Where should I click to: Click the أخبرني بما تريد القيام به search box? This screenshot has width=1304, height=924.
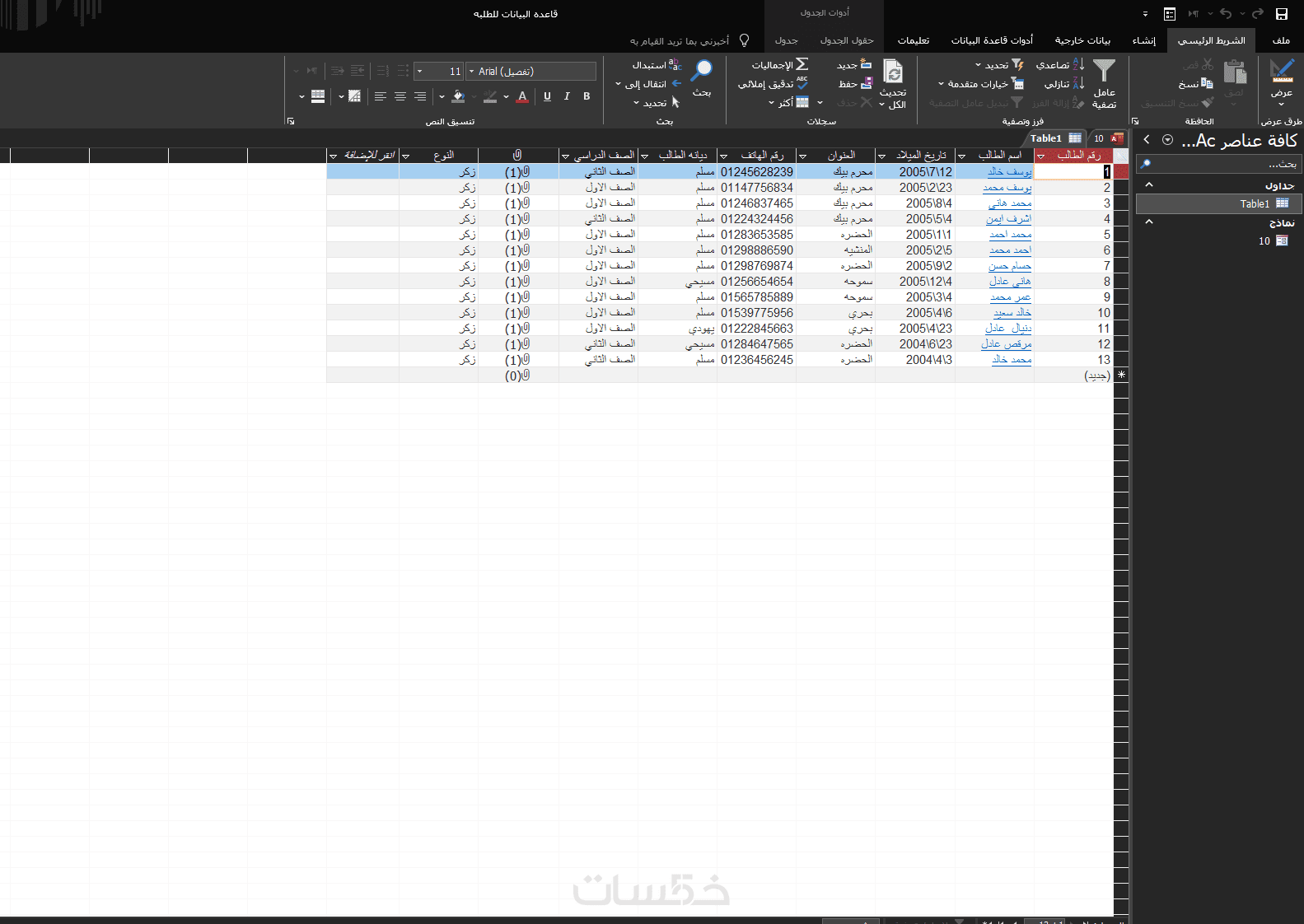680,40
